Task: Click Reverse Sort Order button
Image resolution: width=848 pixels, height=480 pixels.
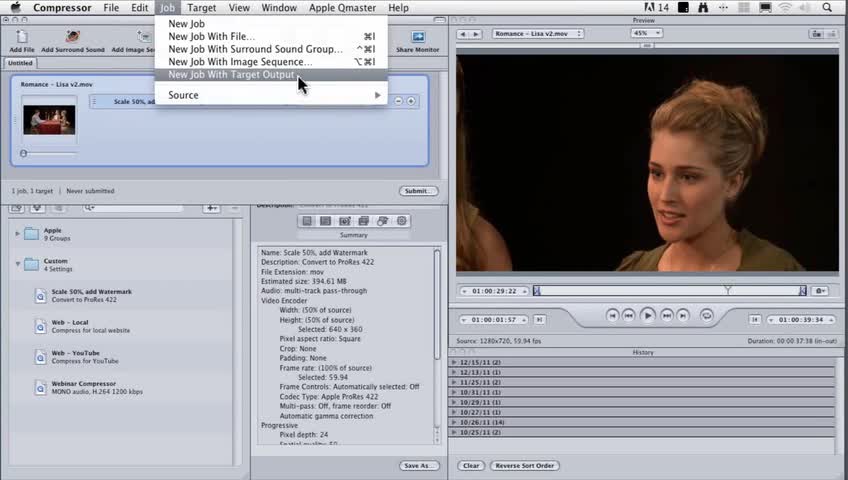Action: 525,465
